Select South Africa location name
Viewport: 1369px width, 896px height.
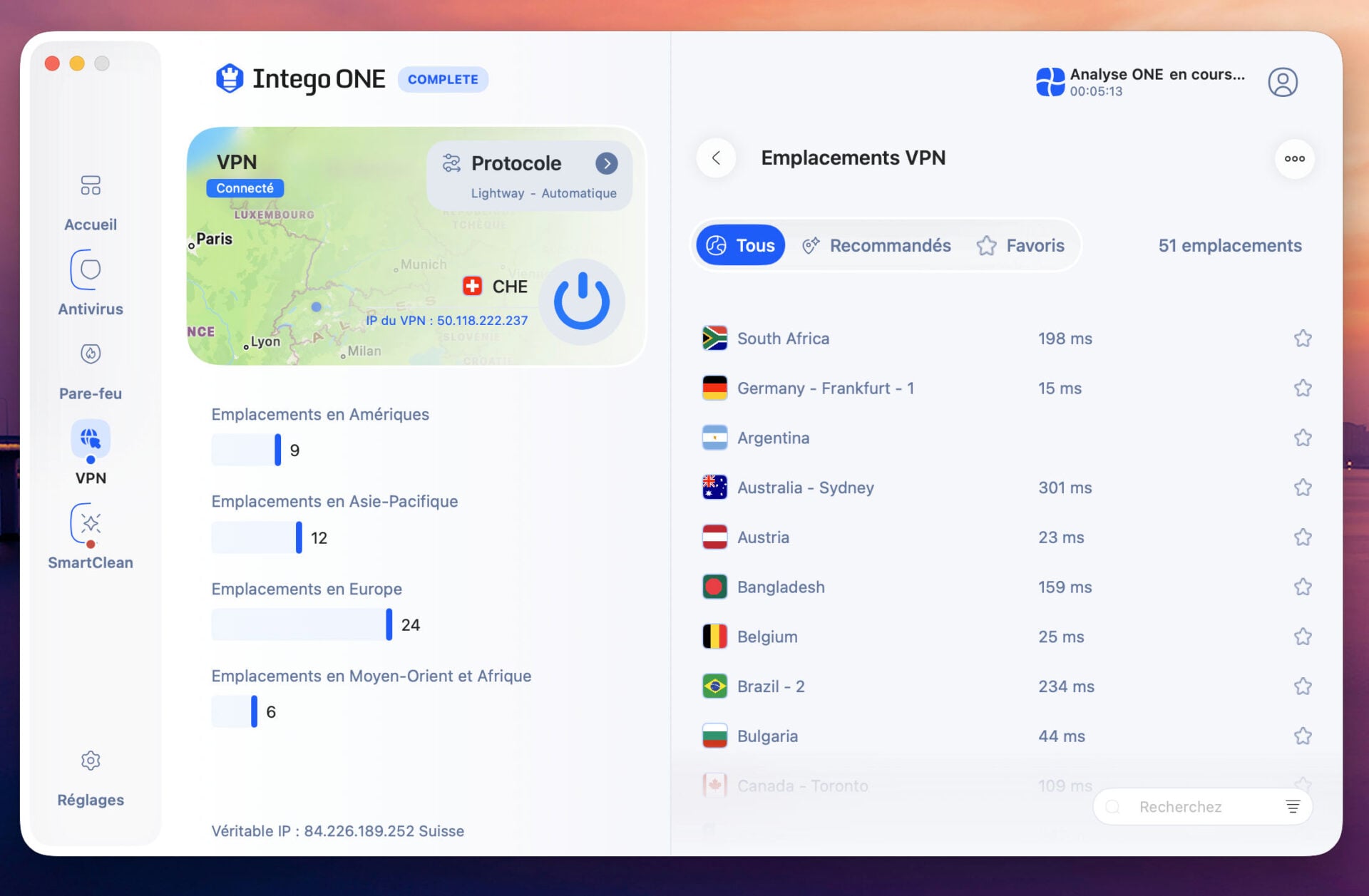[x=783, y=339]
